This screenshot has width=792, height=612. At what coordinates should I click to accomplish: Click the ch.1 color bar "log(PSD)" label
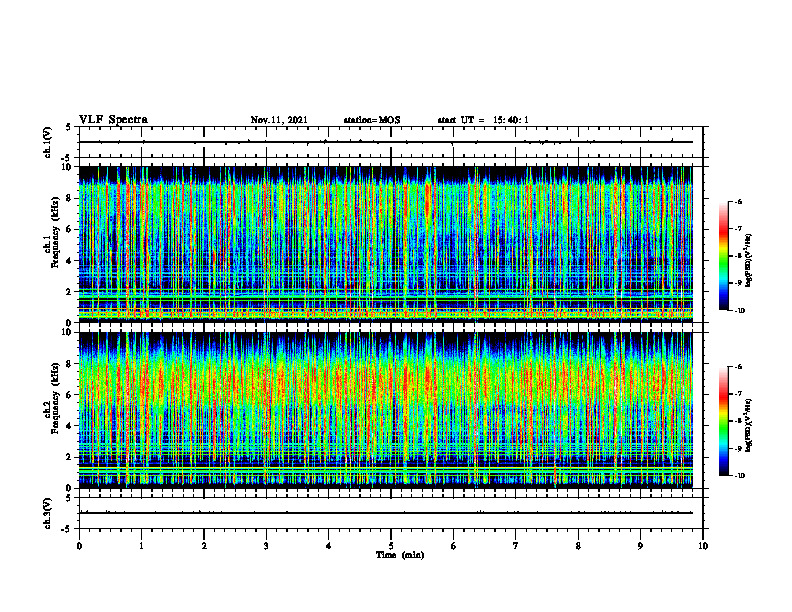click(x=749, y=261)
